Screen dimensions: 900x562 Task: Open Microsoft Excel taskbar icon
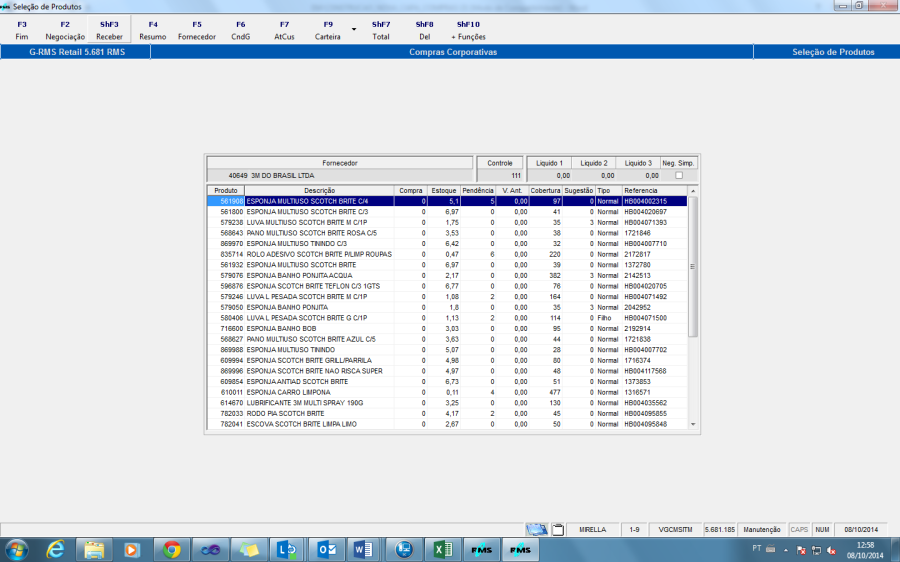tap(441, 549)
